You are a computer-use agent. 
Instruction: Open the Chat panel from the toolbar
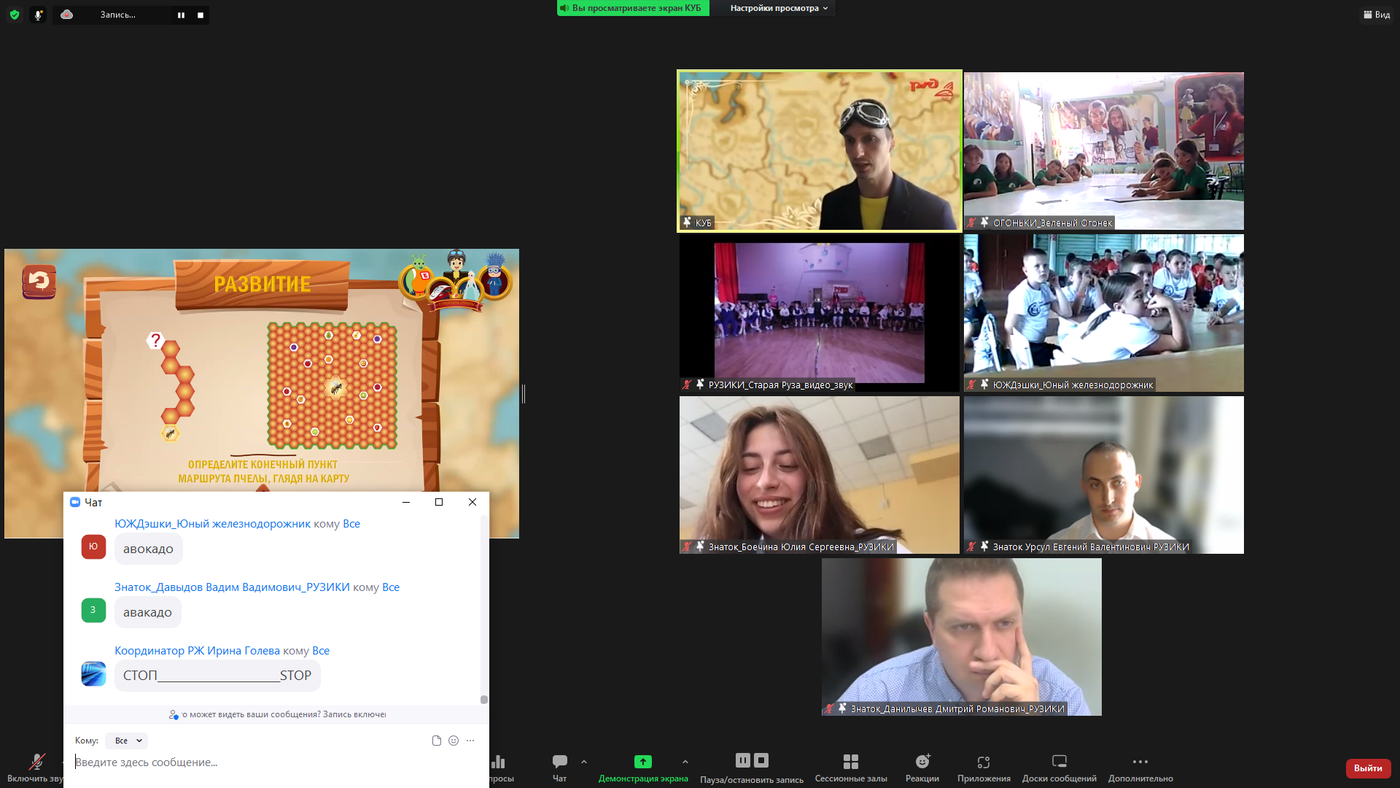(559, 763)
